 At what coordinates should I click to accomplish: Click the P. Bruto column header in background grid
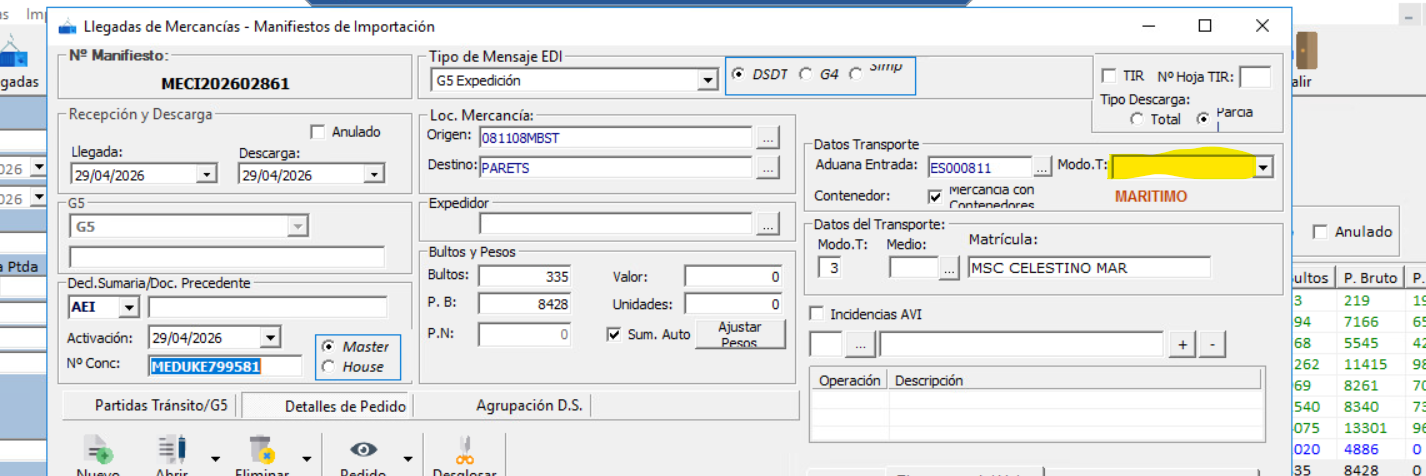(1370, 278)
